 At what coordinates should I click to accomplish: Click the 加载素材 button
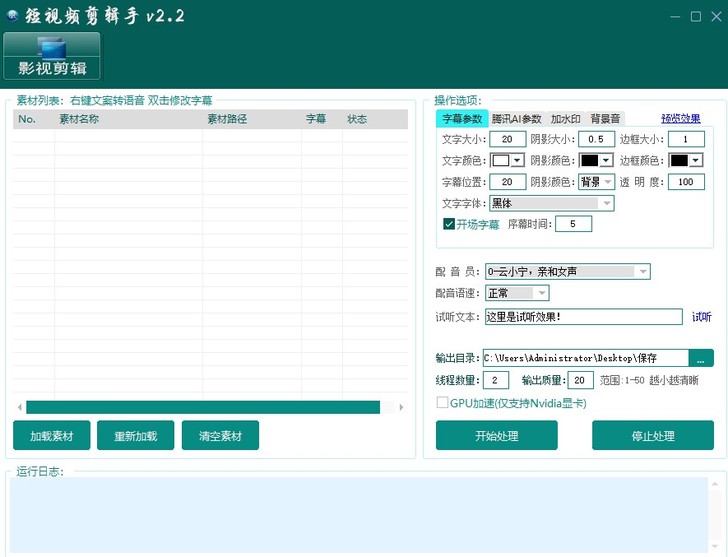pos(51,436)
